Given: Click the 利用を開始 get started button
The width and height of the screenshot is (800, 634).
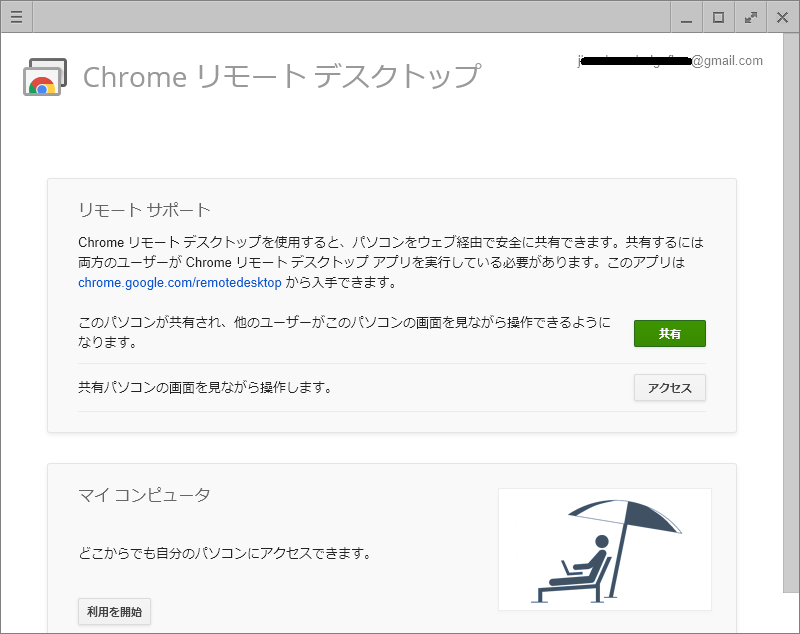Looking at the screenshot, I should coord(114,612).
